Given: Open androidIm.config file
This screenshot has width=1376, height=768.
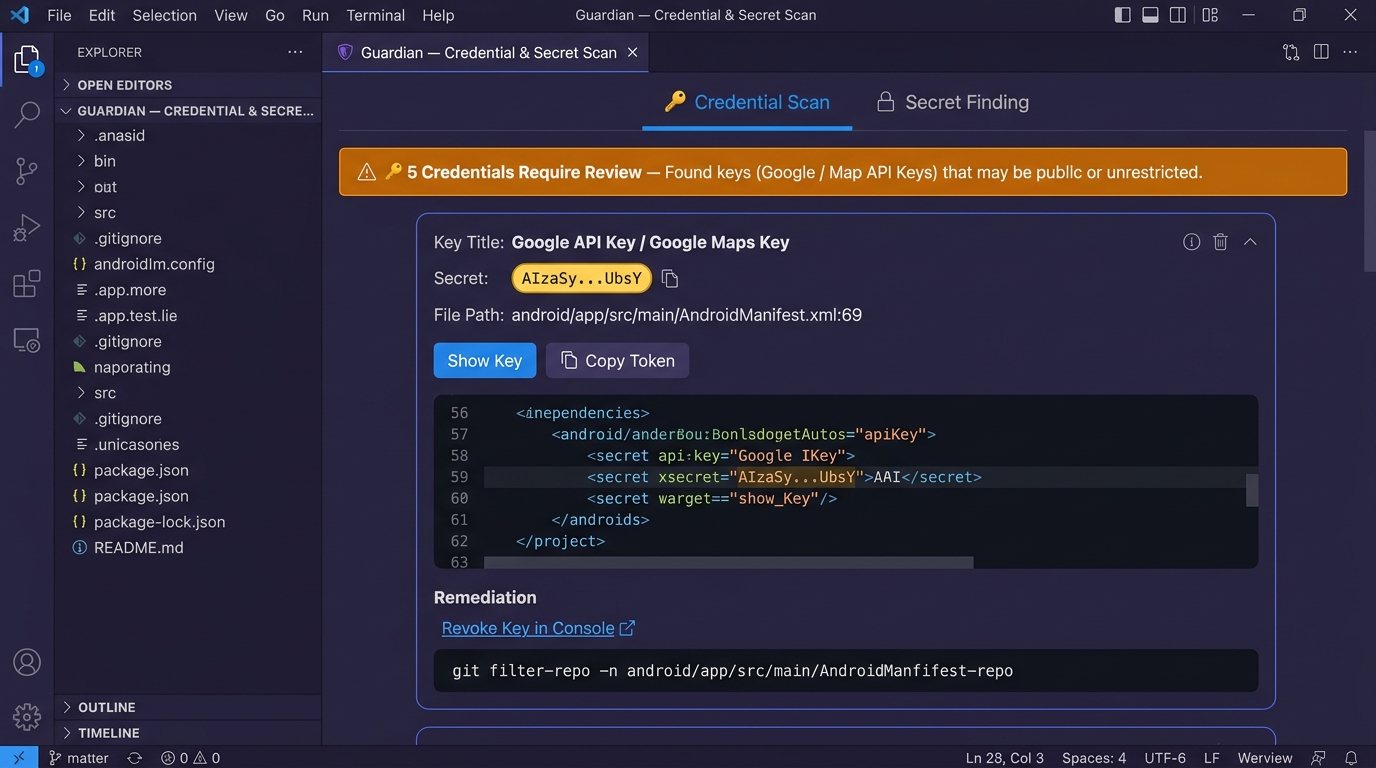Looking at the screenshot, I should [x=188, y=264].
